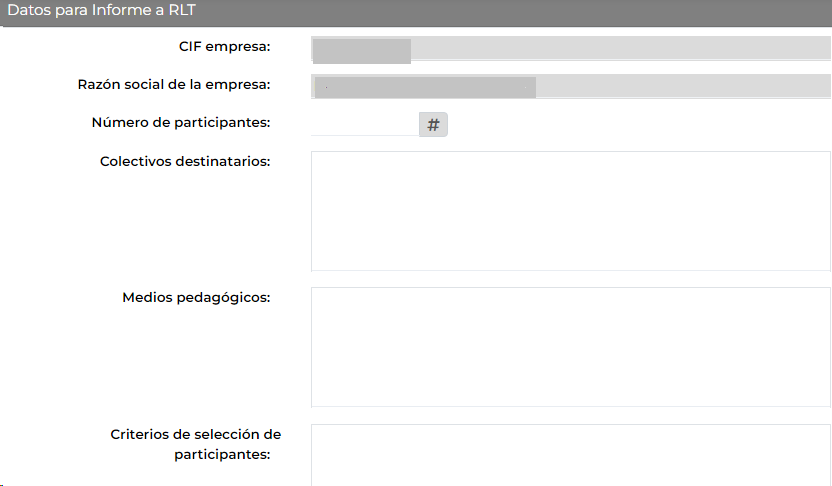Click empty space in the gray header bar

tap(509, 12)
